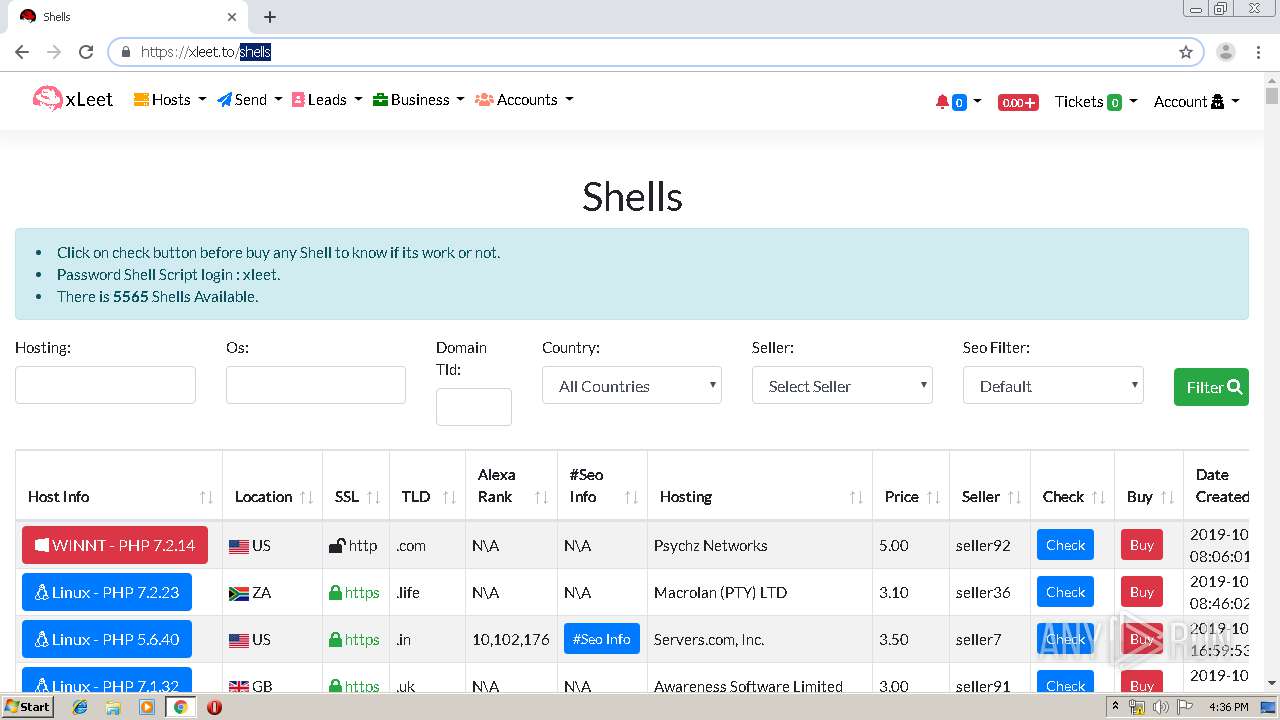The height and width of the screenshot is (720, 1280).
Task: Open the Leads menu
Action: (x=327, y=99)
